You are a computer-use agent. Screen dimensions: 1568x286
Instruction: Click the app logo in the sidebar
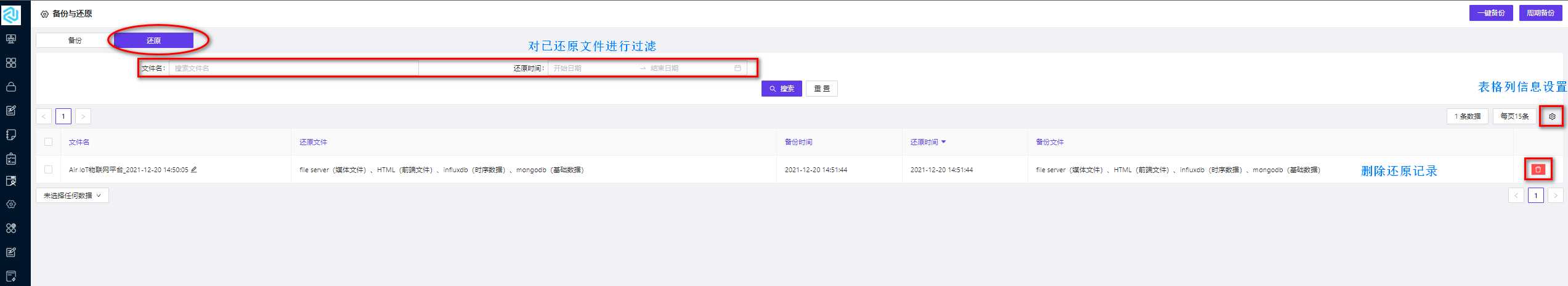coord(11,15)
